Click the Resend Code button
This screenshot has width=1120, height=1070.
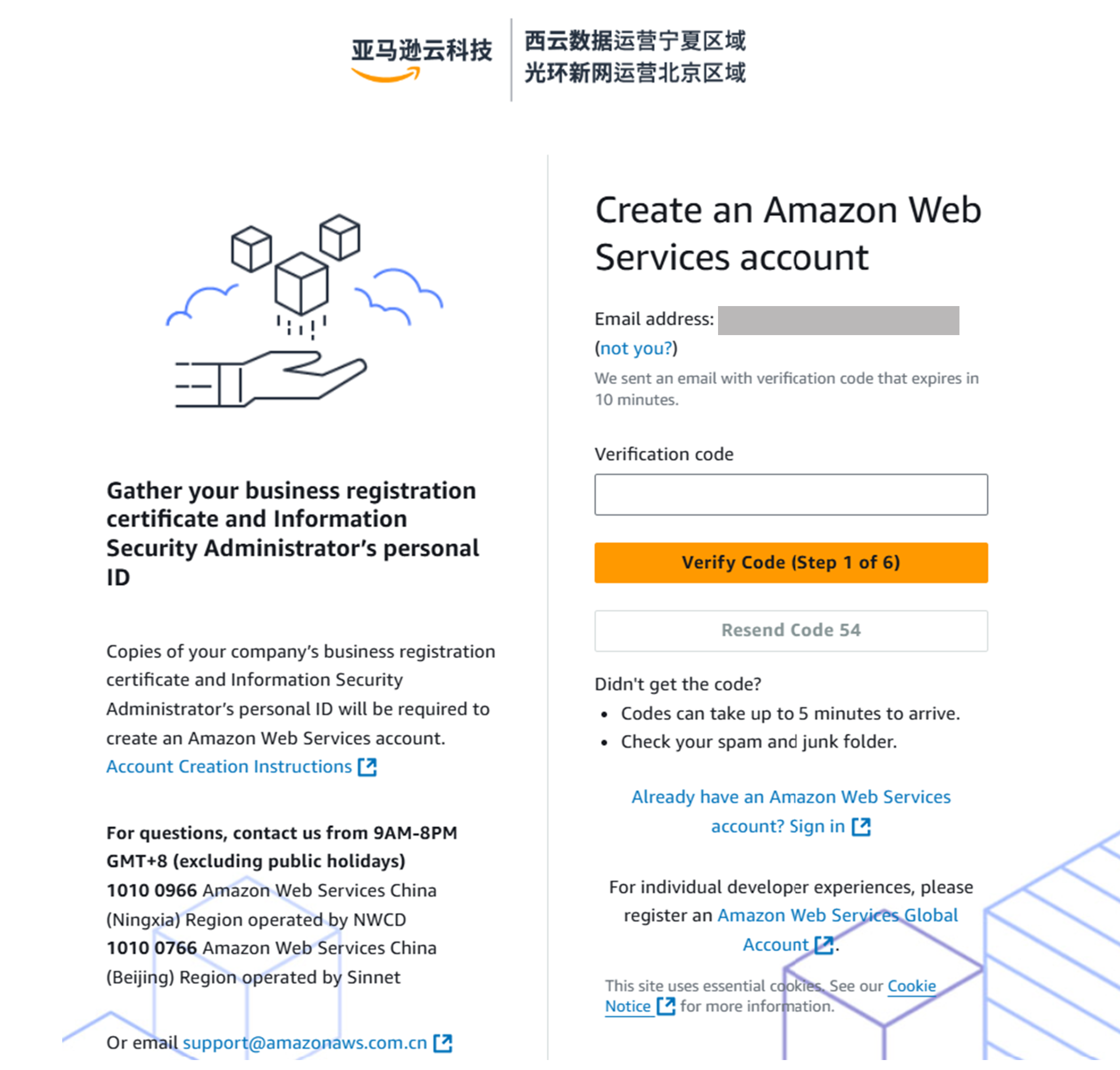click(x=791, y=630)
